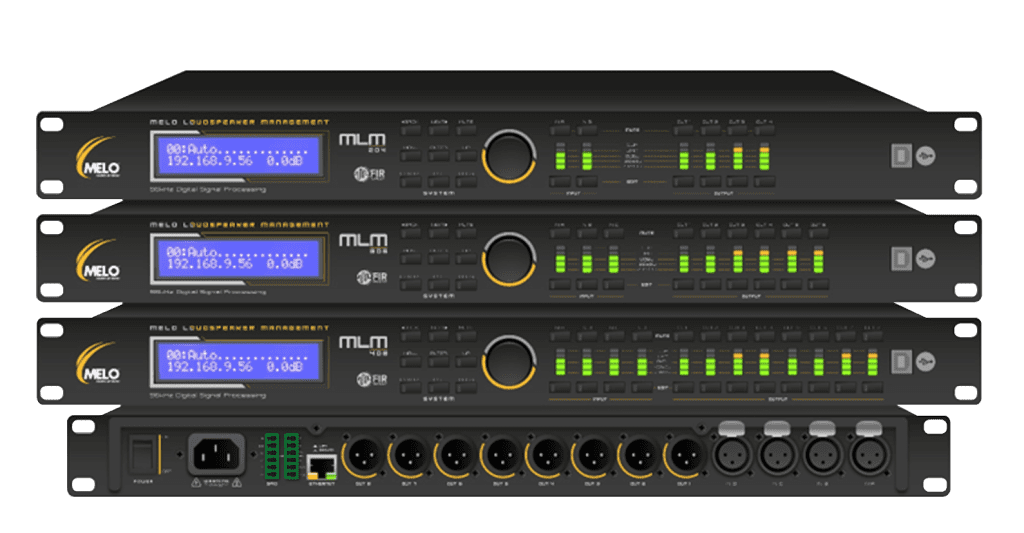Image resolution: width=1024 pixels, height=533 pixels.
Task: Click the input A LED meter on MLM 306
Action: tap(560, 259)
